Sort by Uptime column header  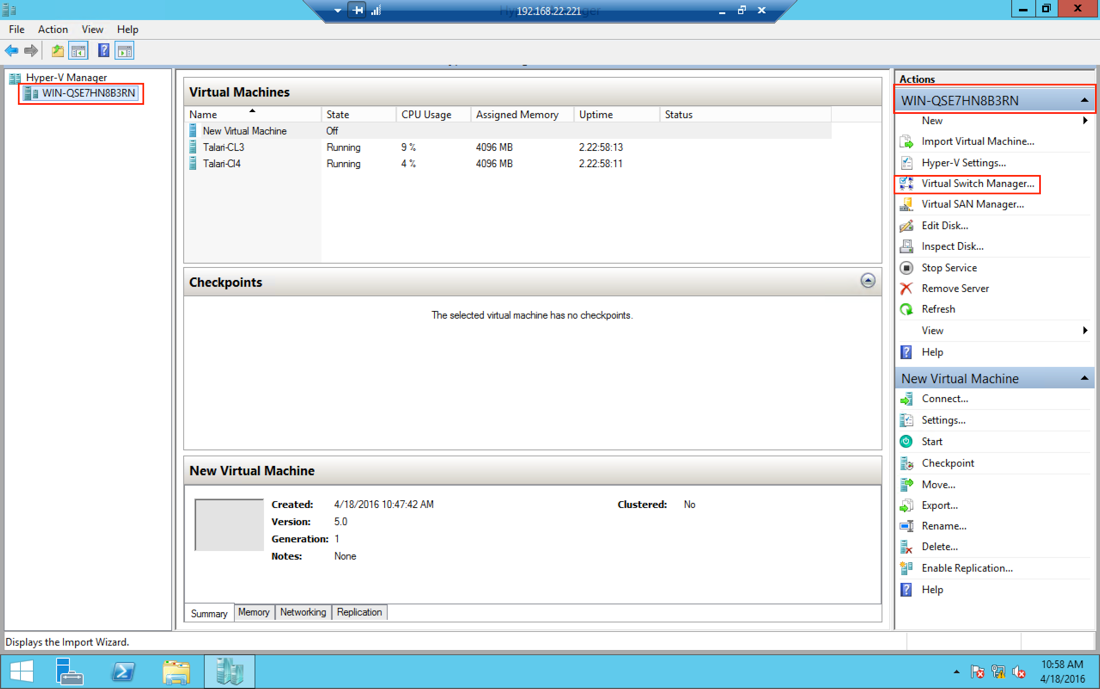(617, 114)
